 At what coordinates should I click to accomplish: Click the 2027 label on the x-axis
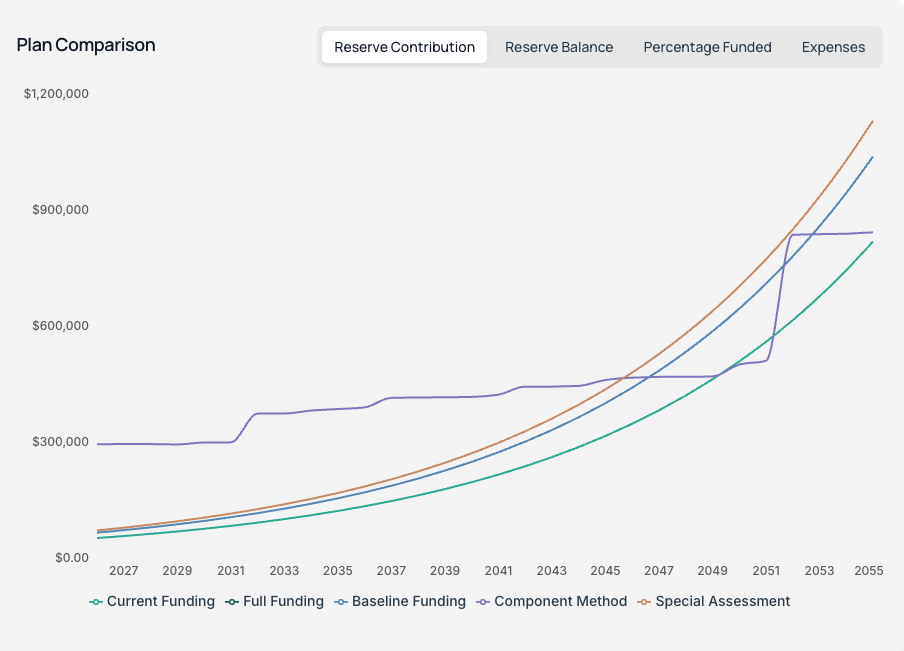click(x=124, y=571)
